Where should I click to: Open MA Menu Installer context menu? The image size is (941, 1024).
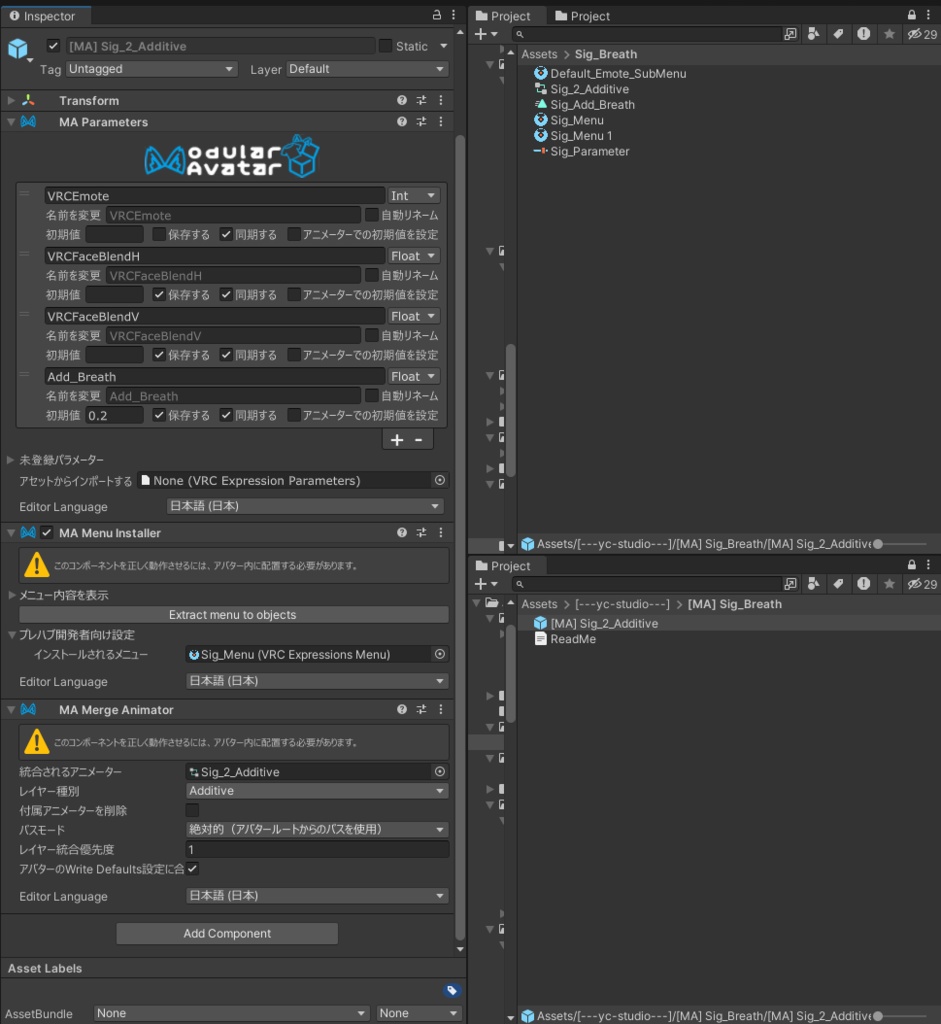click(x=441, y=532)
